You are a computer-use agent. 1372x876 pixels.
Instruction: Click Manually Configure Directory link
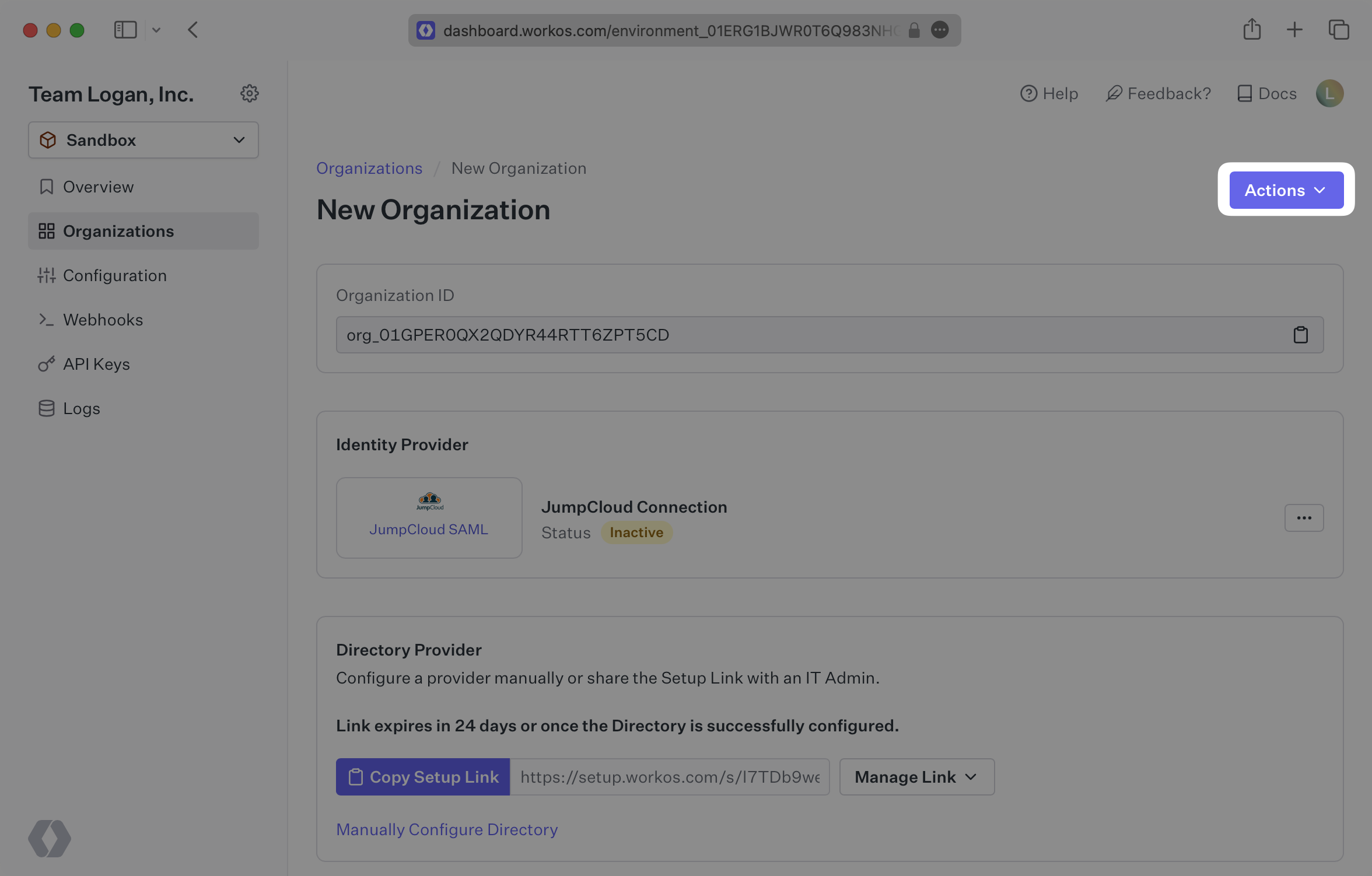click(447, 828)
